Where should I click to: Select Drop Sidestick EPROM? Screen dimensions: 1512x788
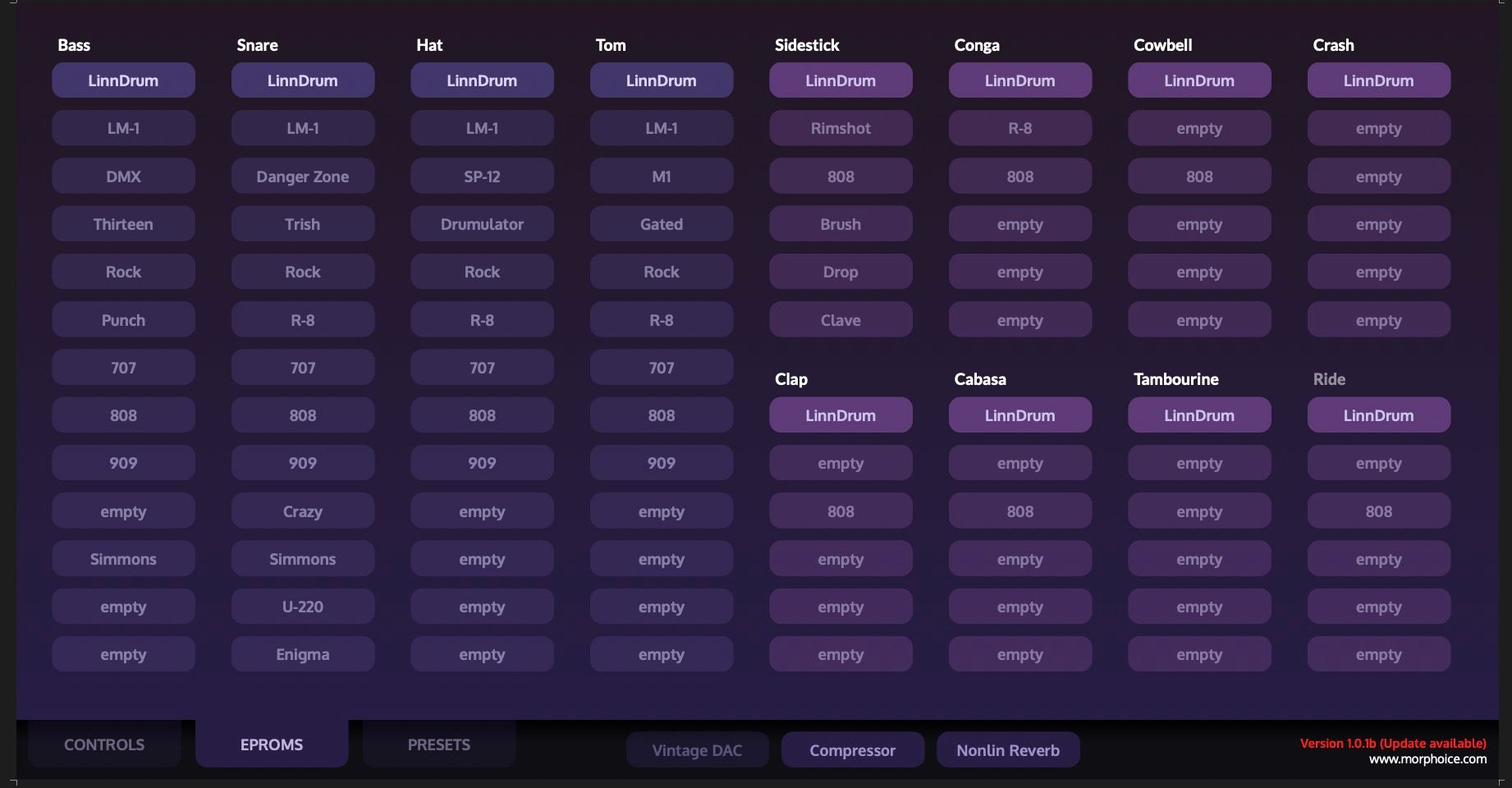841,272
